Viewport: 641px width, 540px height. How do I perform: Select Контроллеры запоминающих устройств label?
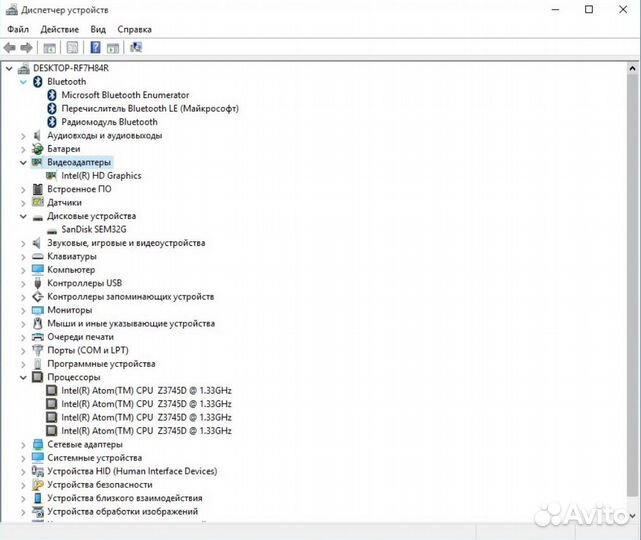131,297
